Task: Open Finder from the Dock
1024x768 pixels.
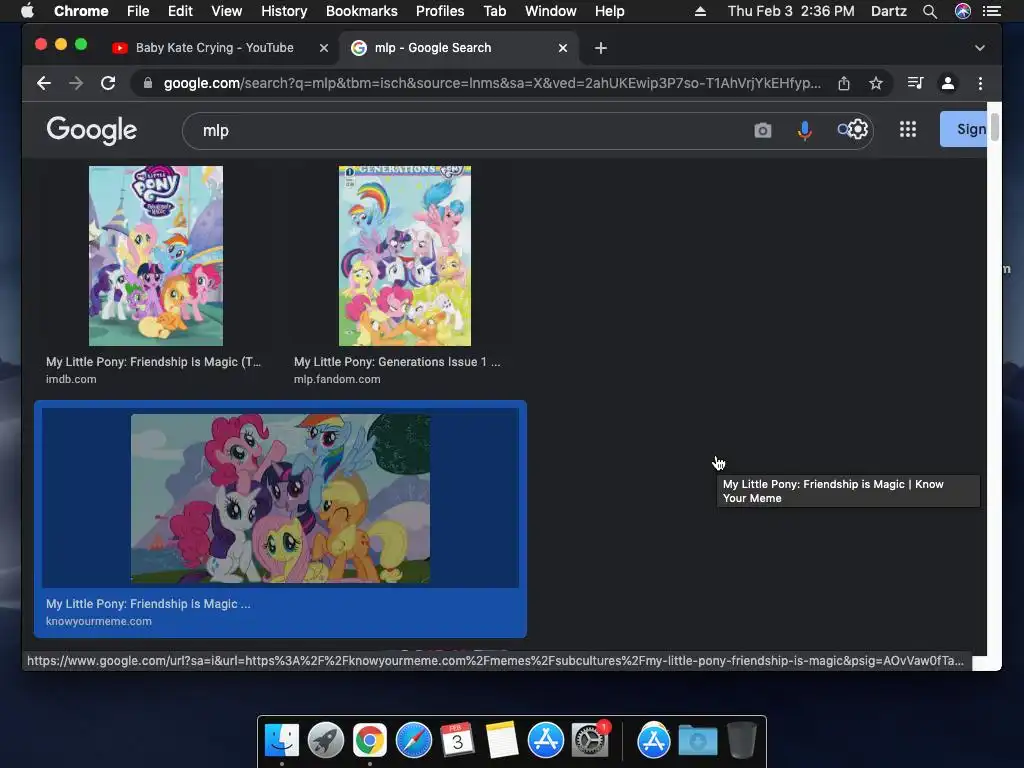Action: 282,740
